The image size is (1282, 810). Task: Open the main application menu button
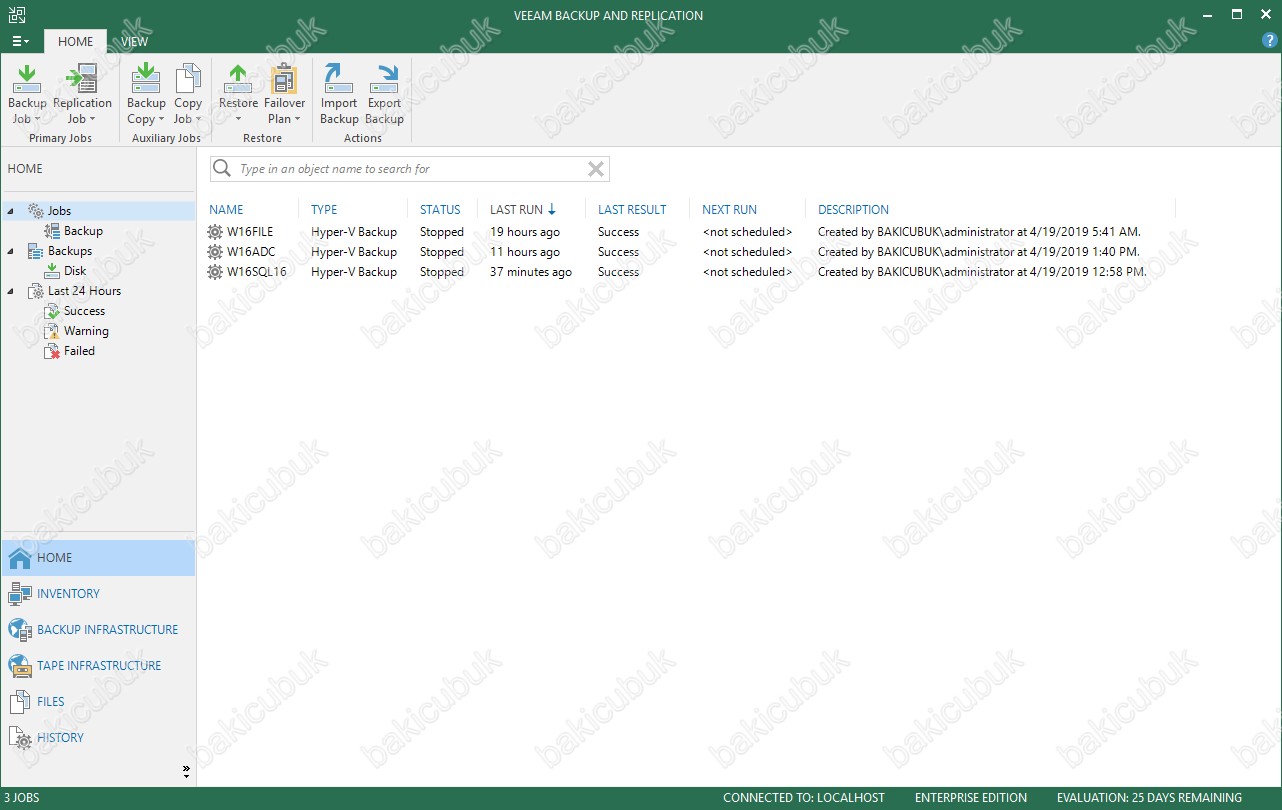(x=20, y=41)
